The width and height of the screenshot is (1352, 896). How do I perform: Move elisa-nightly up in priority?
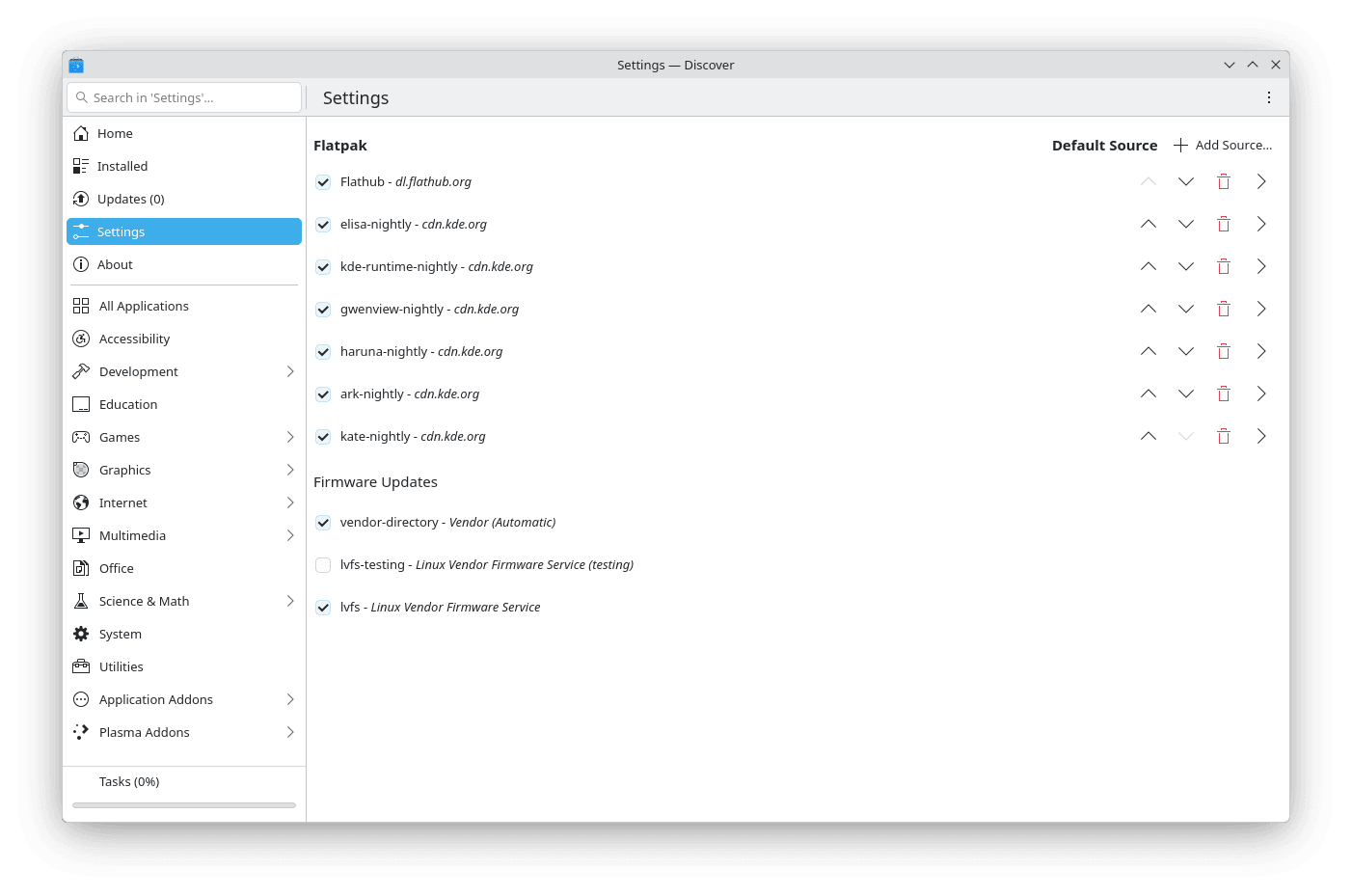point(1149,224)
